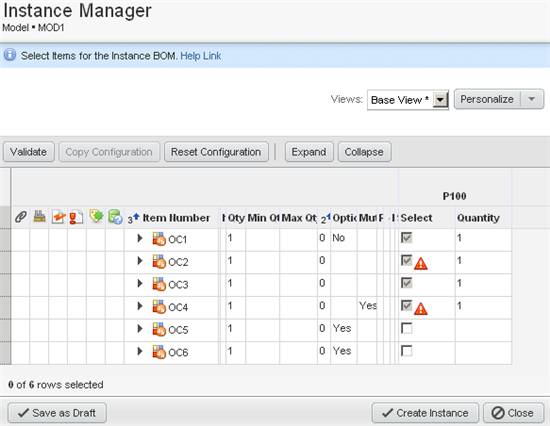
Task: Click the "Yes" optional value for OC6
Action: [342, 351]
